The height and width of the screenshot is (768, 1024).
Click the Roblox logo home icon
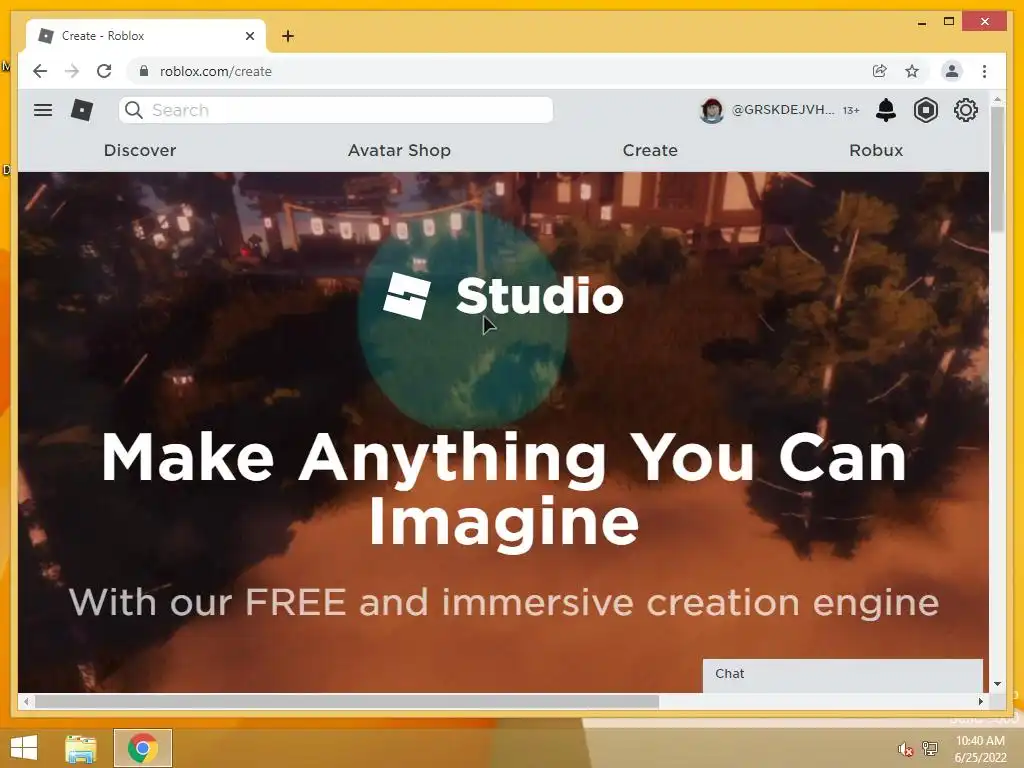pyautogui.click(x=82, y=110)
